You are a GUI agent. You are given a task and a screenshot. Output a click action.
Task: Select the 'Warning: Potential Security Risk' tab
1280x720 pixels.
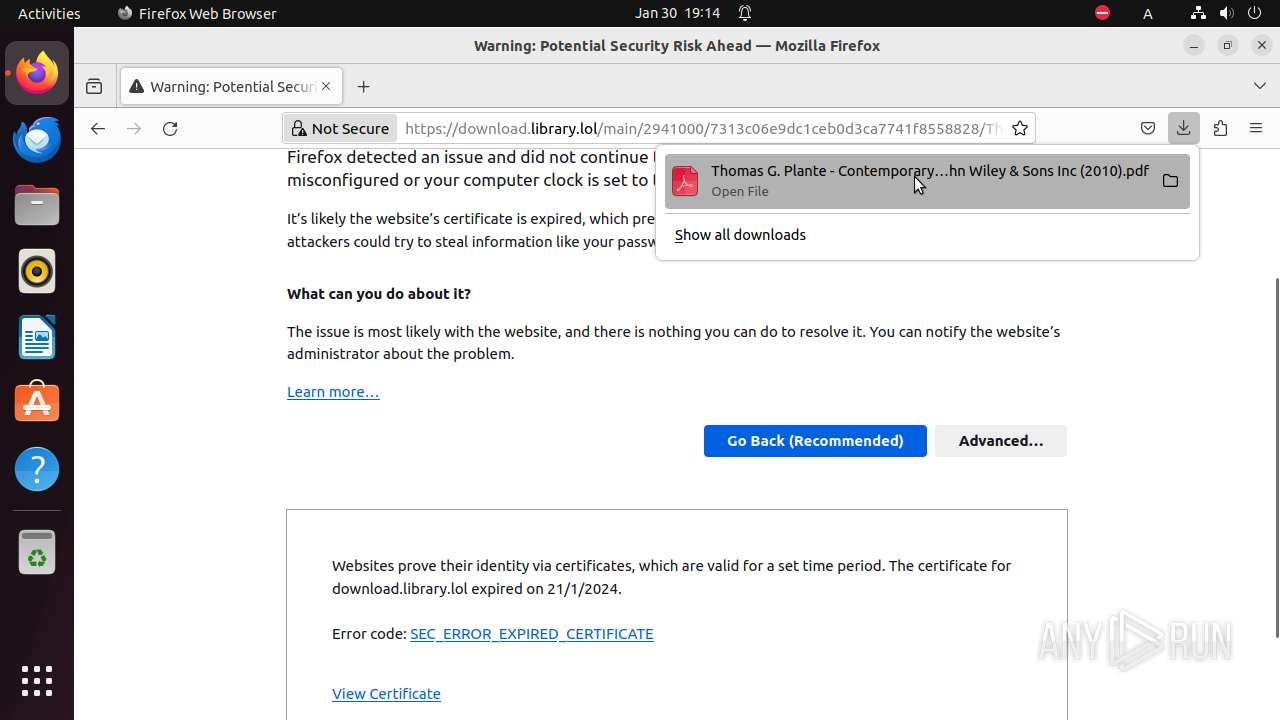(232, 86)
